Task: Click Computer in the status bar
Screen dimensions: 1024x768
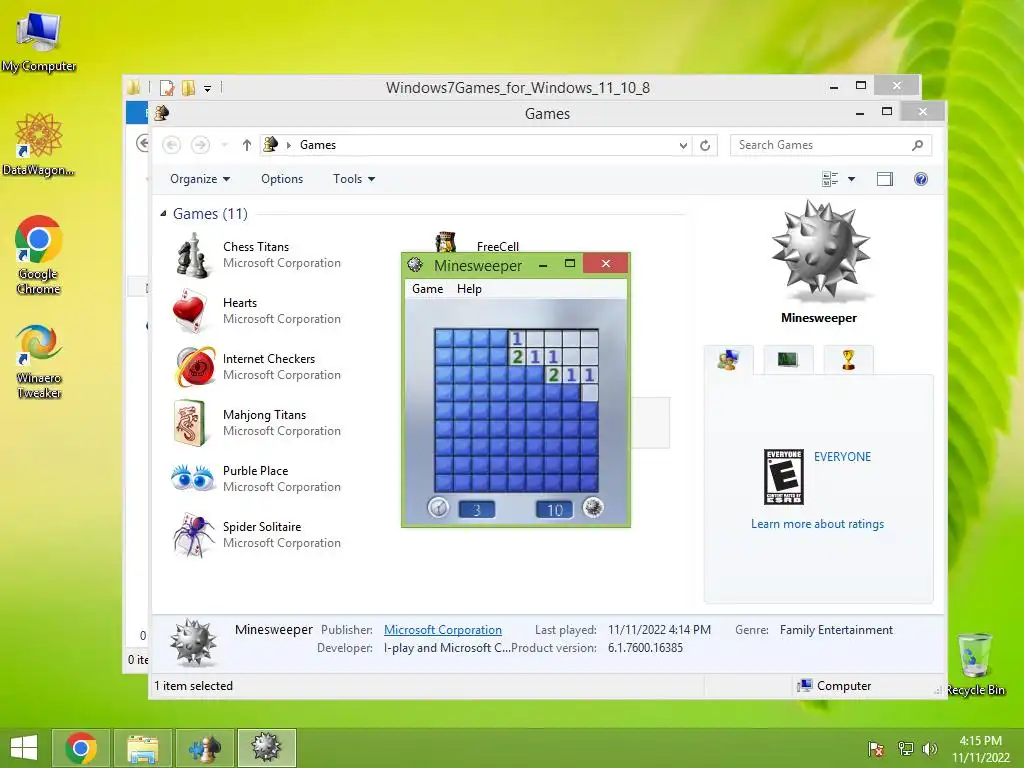Action: point(835,686)
